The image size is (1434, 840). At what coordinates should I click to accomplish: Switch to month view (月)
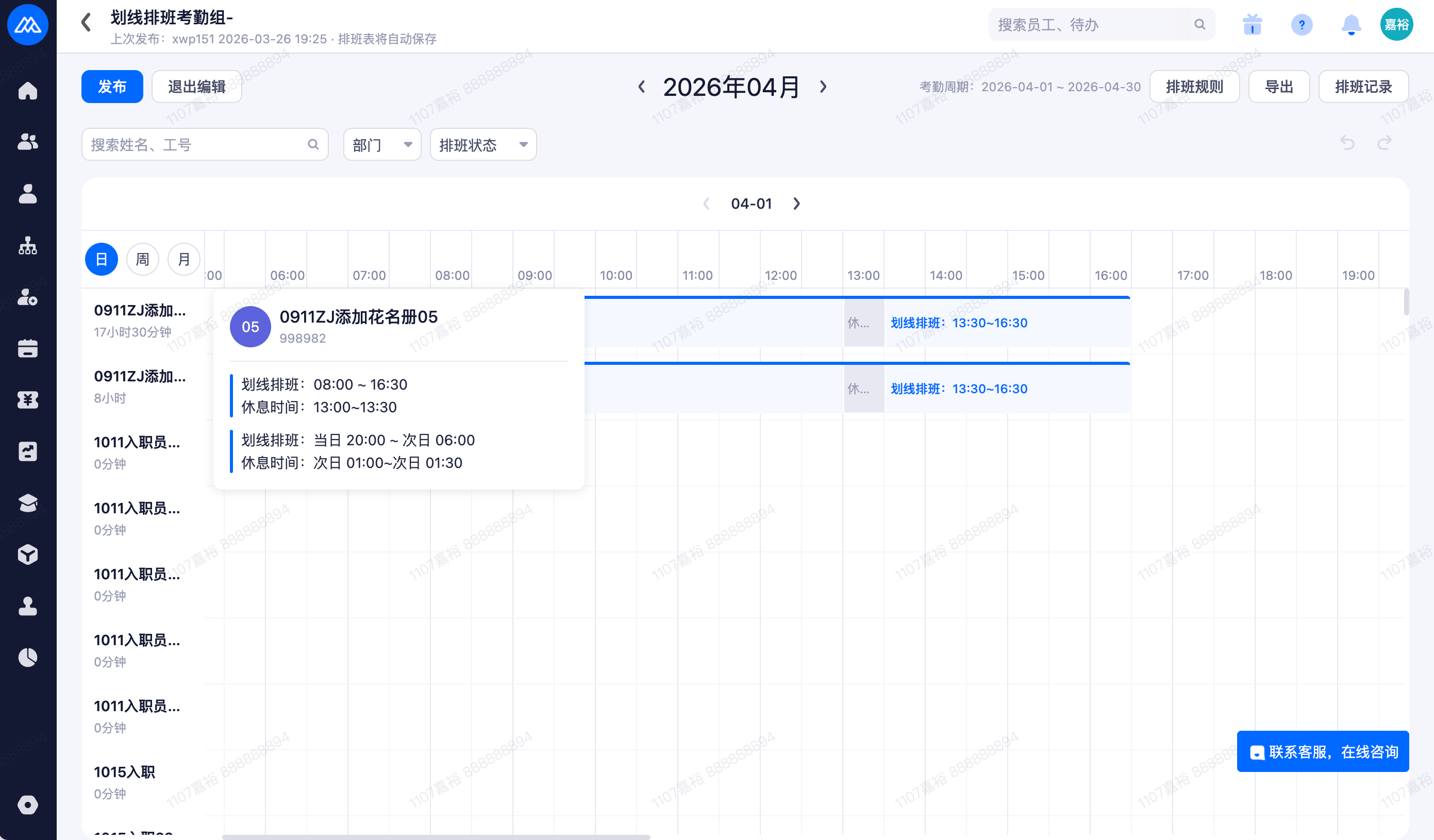pos(184,260)
